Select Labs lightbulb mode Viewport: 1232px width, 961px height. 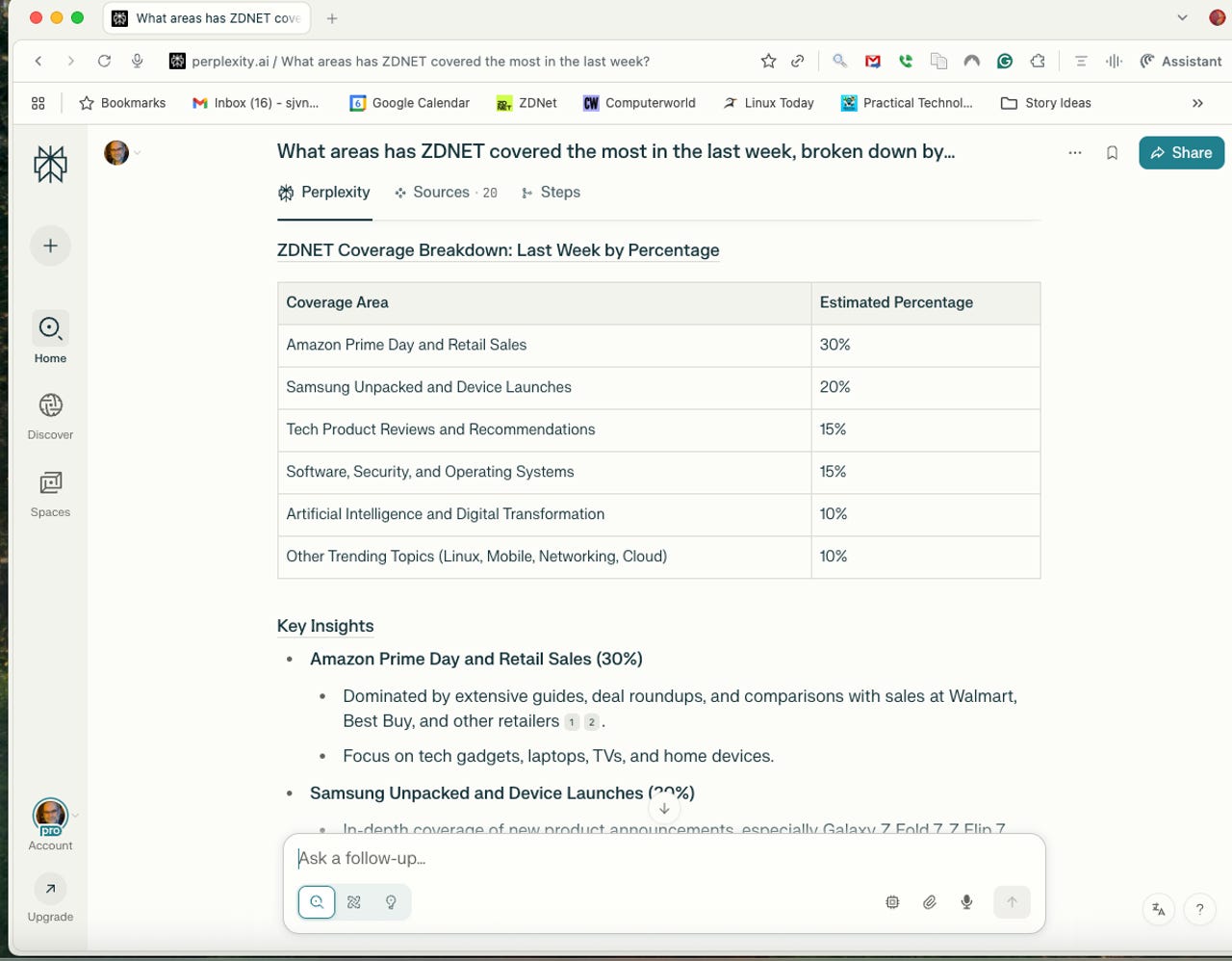(x=391, y=902)
